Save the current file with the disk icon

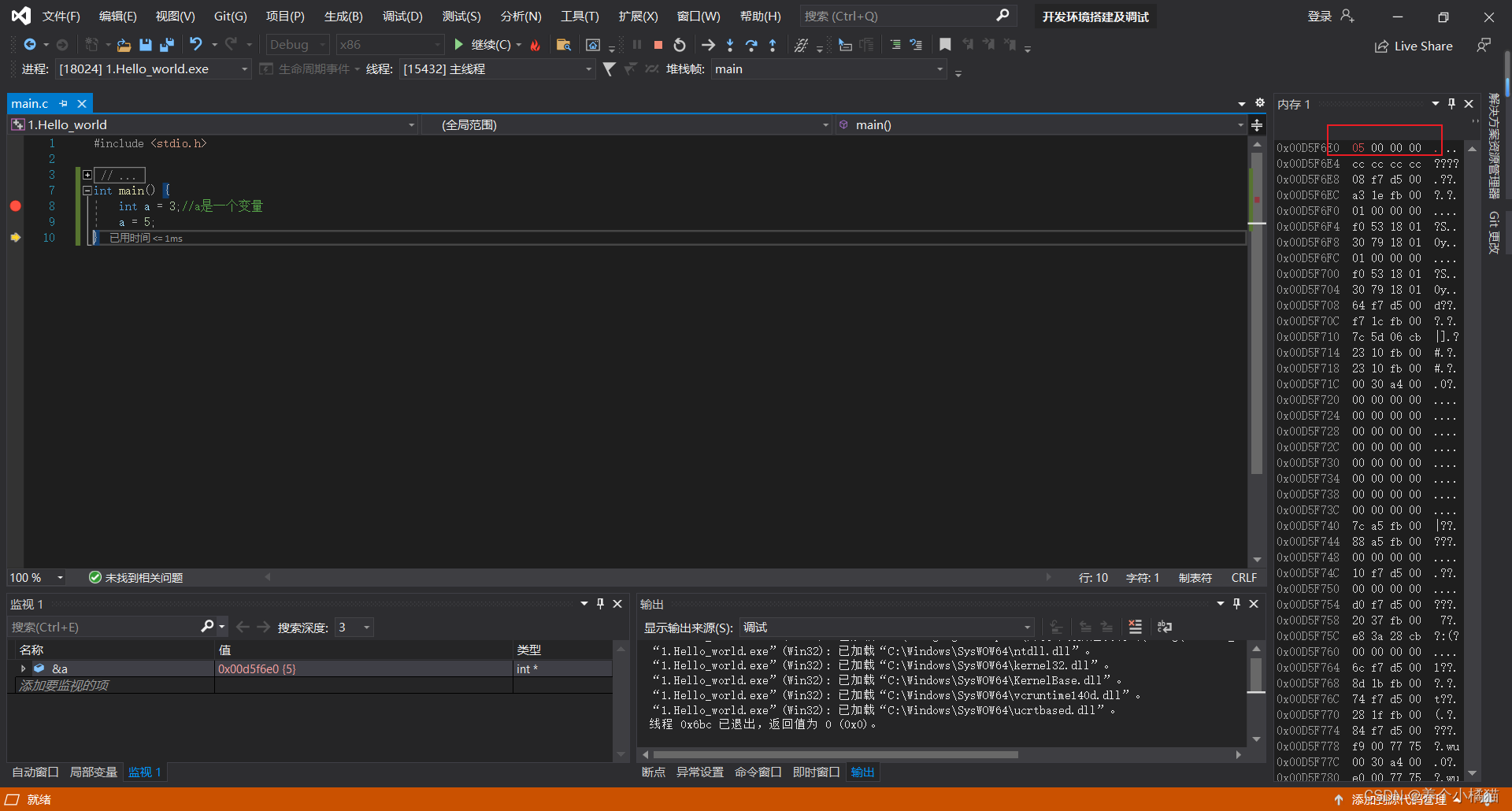(x=145, y=45)
